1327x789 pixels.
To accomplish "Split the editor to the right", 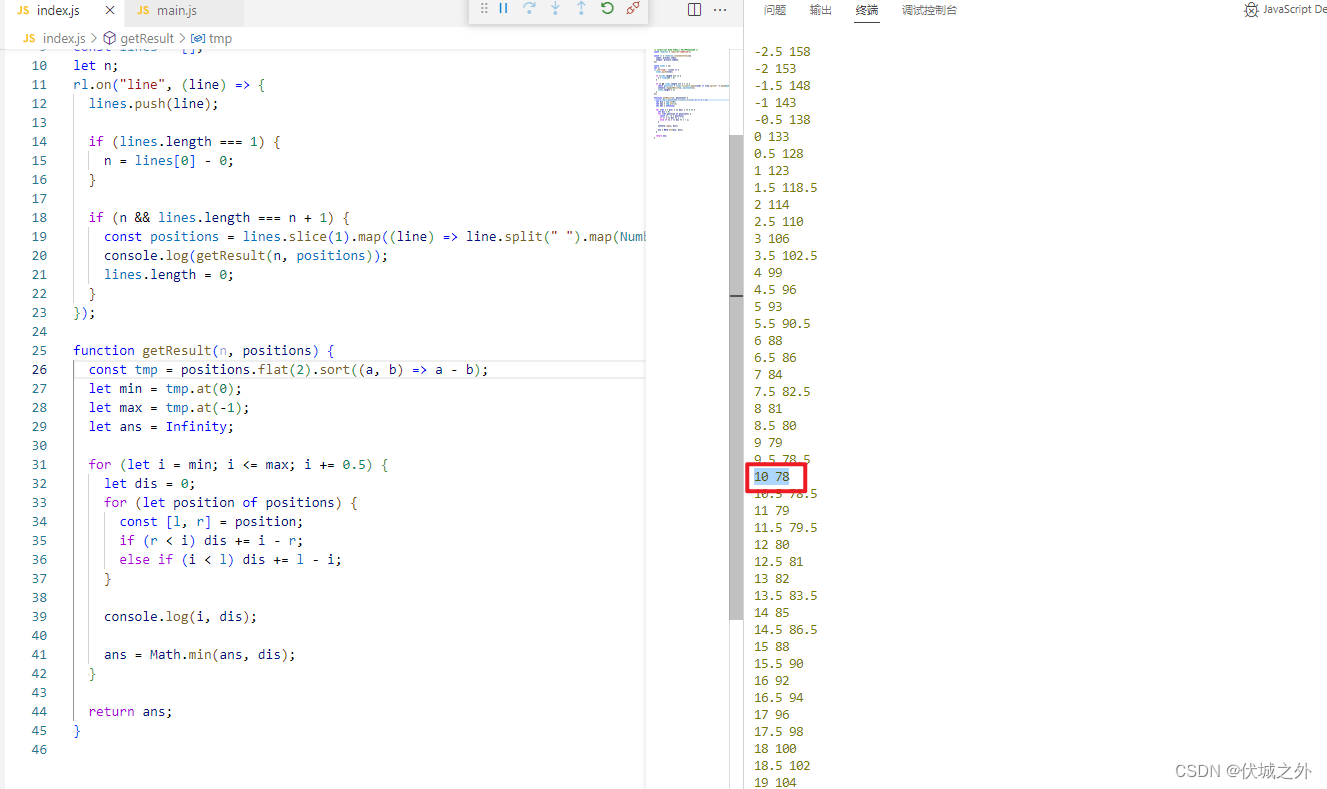I will tap(695, 10).
